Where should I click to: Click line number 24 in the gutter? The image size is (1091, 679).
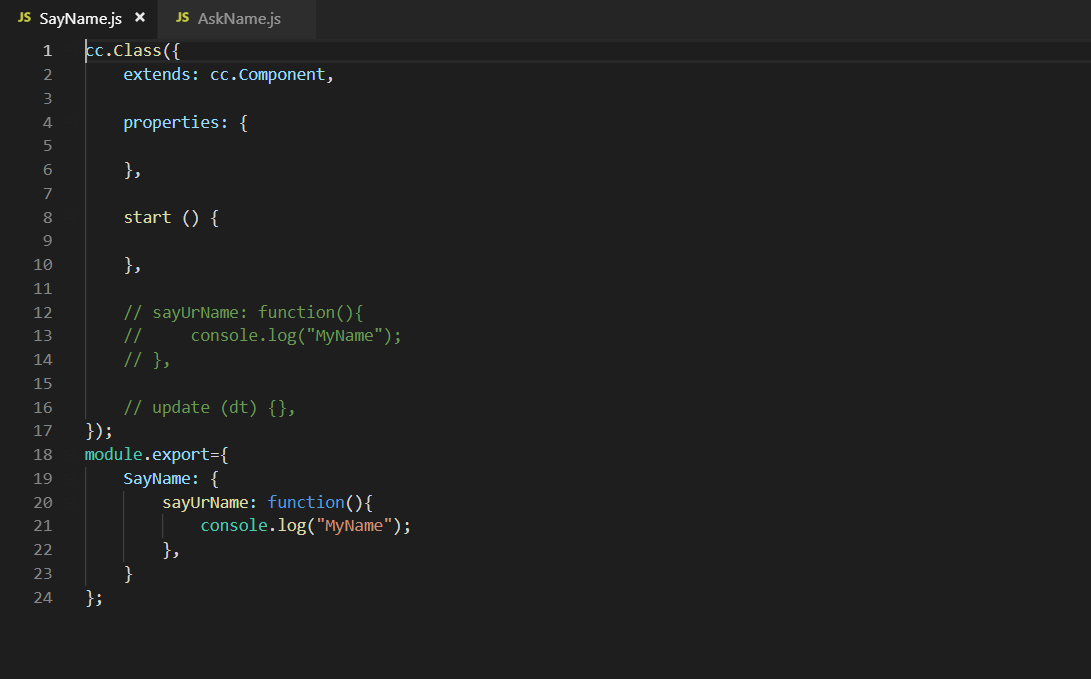[42, 598]
